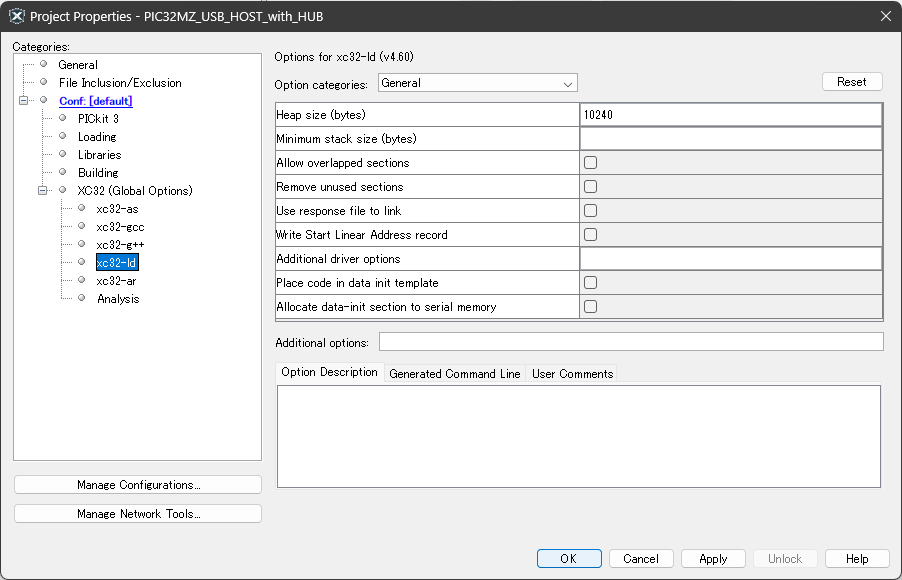Select the xc32-gcc tree node

point(120,227)
